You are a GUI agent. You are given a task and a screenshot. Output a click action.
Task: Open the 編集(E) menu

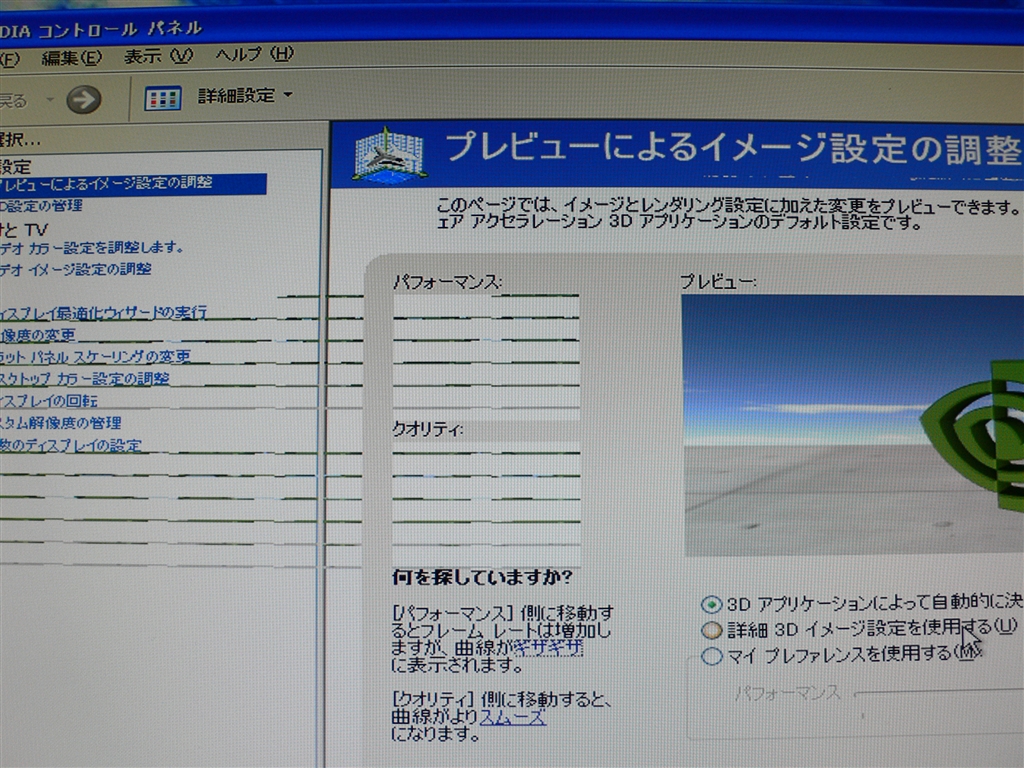pos(71,58)
